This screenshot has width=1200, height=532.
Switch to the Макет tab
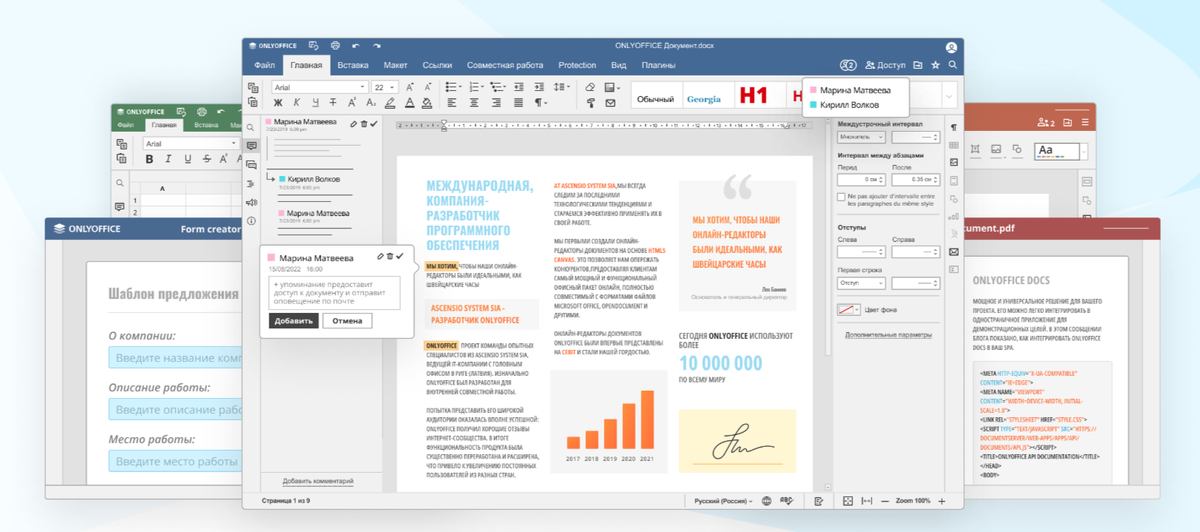[395, 65]
